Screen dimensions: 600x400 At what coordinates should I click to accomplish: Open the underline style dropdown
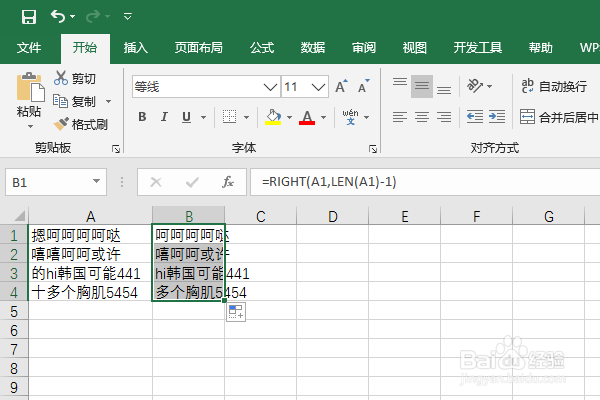pos(204,117)
